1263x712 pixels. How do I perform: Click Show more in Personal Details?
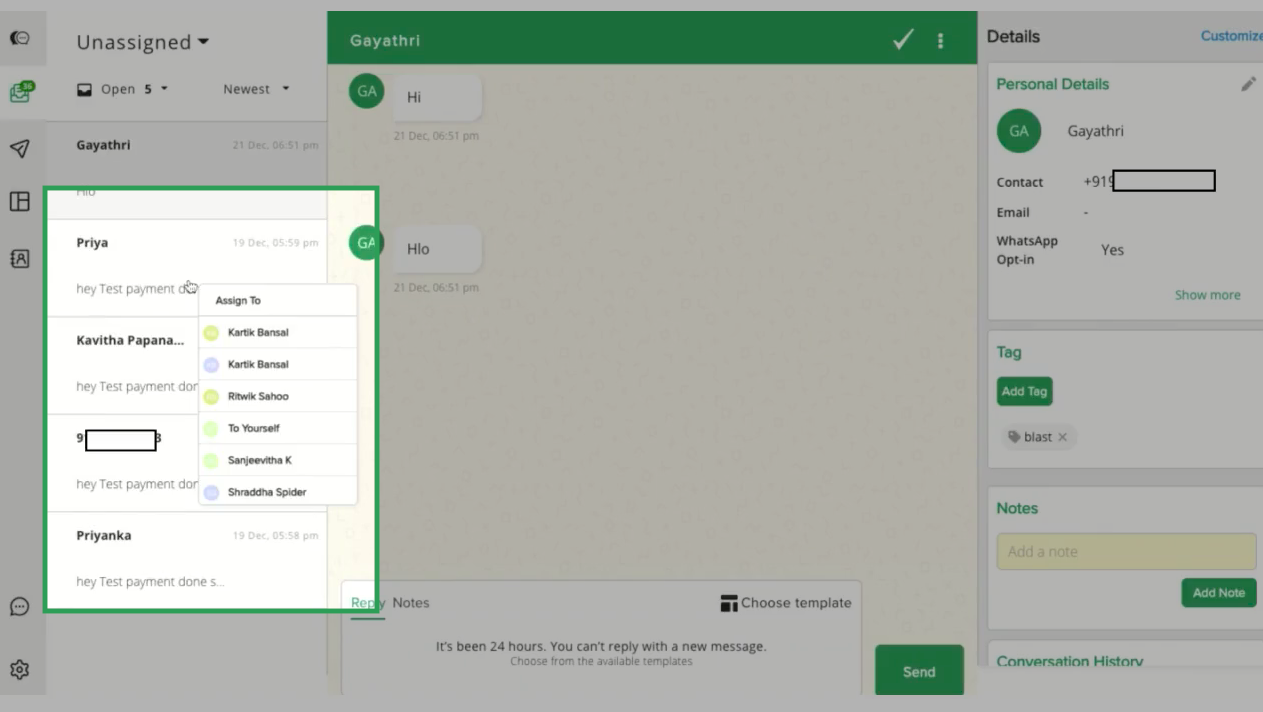click(1207, 295)
